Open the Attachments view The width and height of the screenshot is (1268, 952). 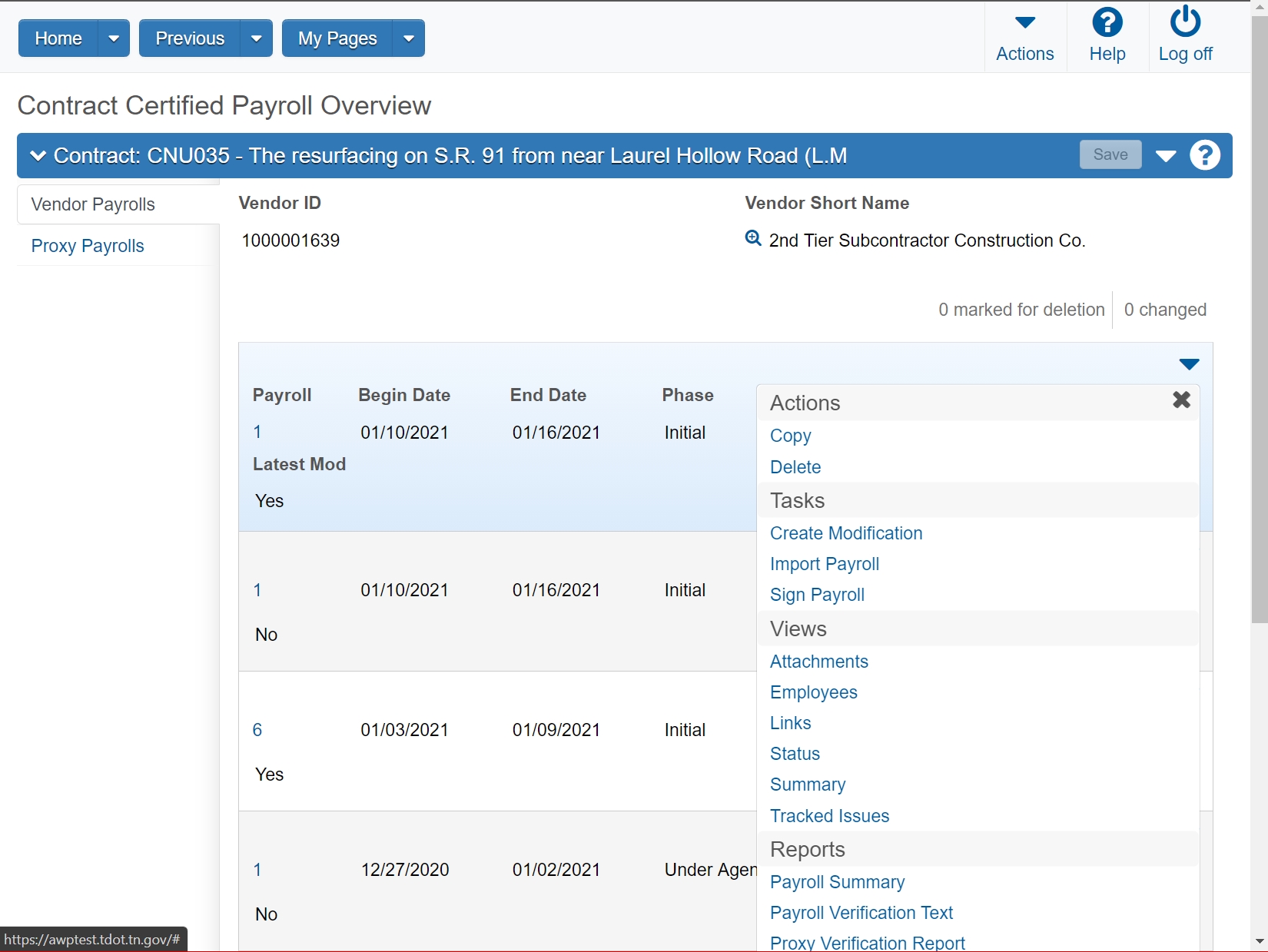[819, 662]
